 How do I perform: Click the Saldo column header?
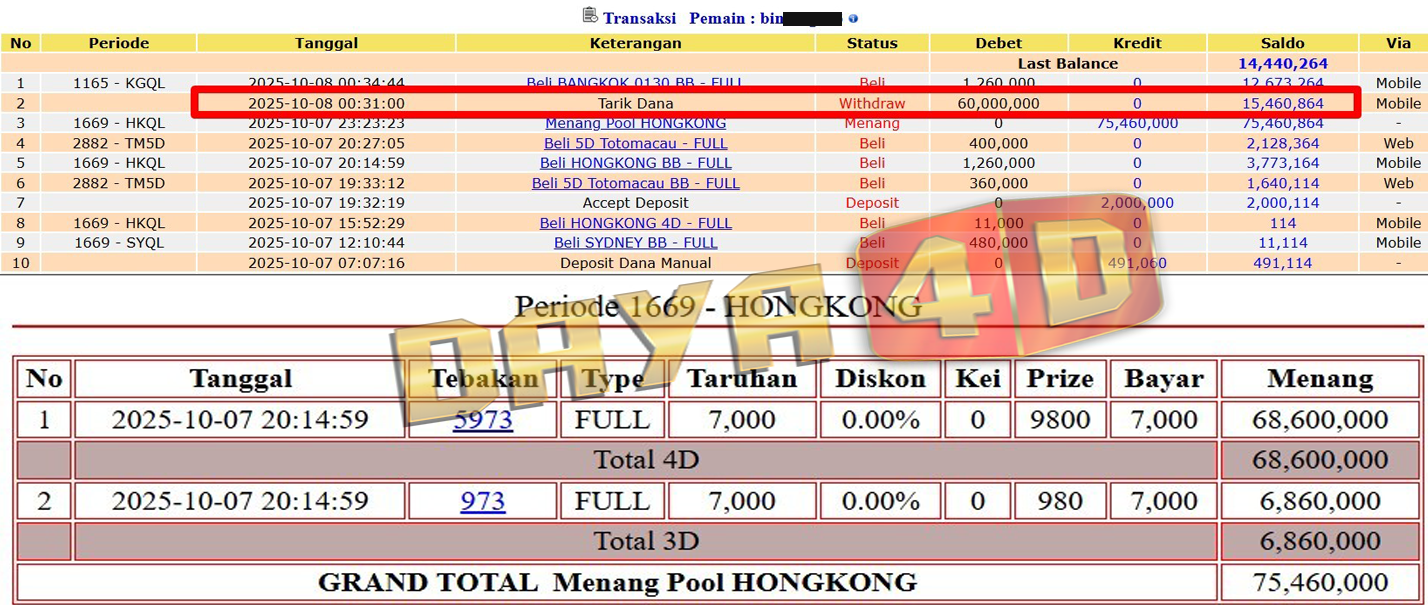[x=1282, y=43]
